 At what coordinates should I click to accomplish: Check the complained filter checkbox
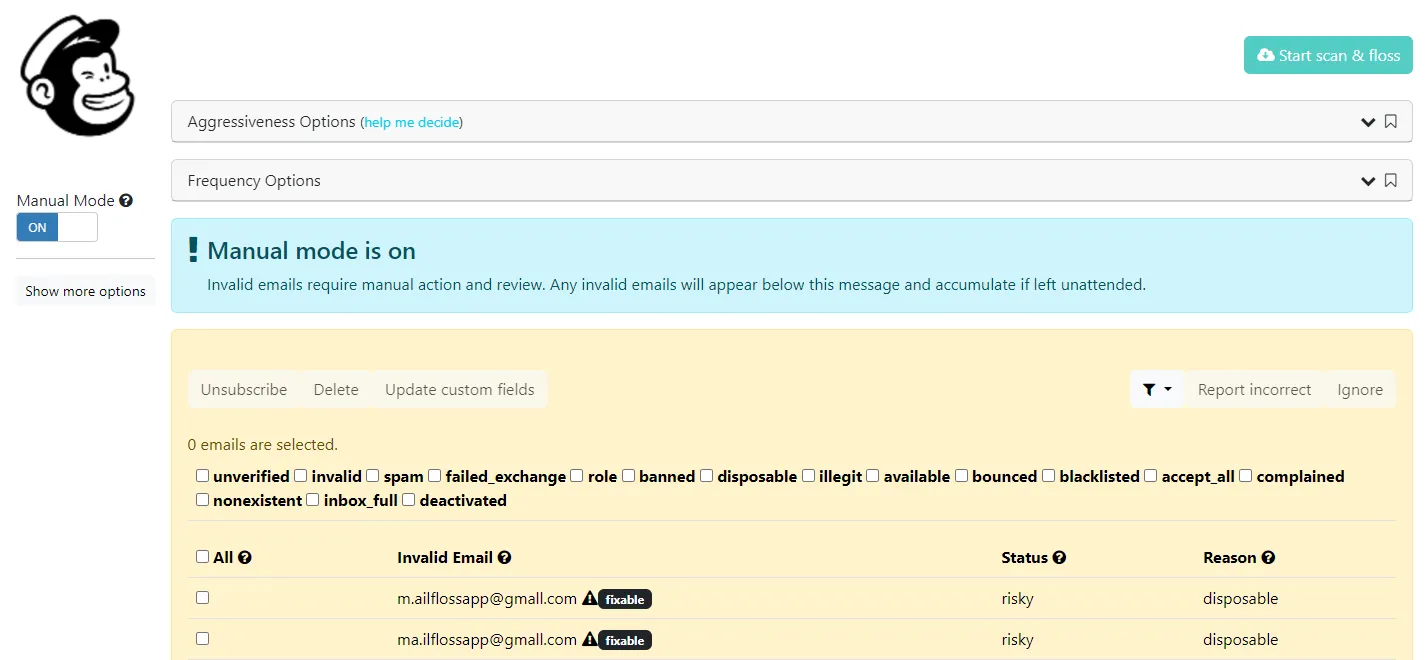pyautogui.click(x=1246, y=476)
